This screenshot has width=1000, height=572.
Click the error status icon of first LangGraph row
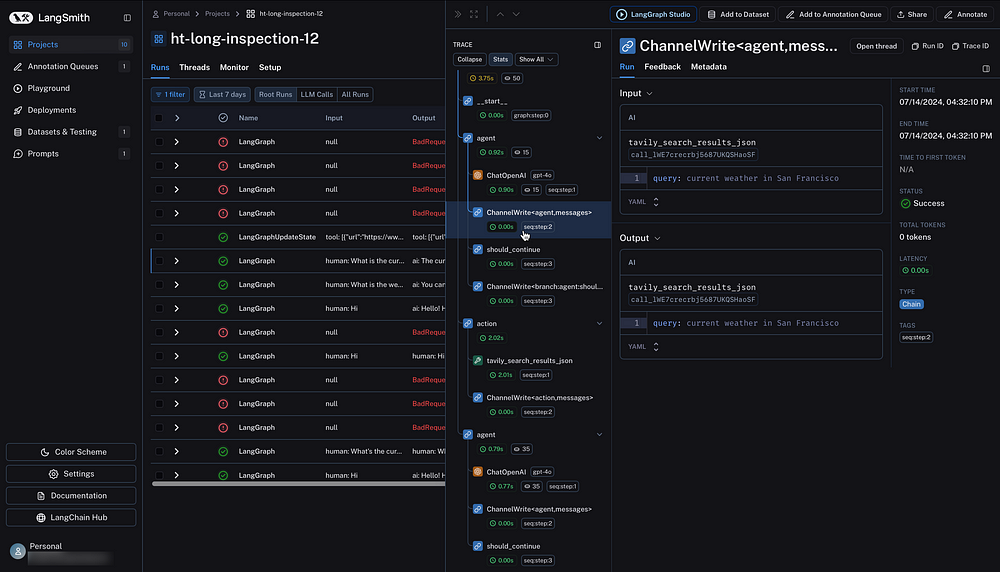tap(223, 142)
